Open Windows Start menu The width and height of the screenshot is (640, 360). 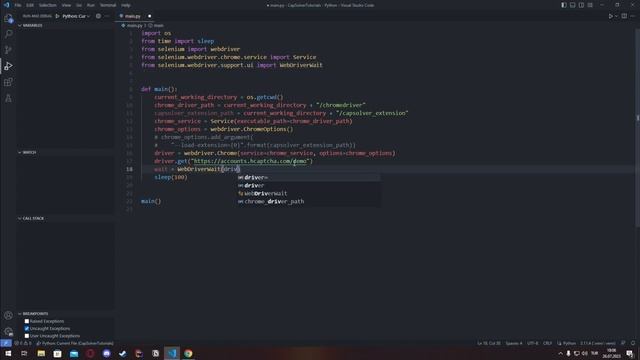(x=8, y=353)
